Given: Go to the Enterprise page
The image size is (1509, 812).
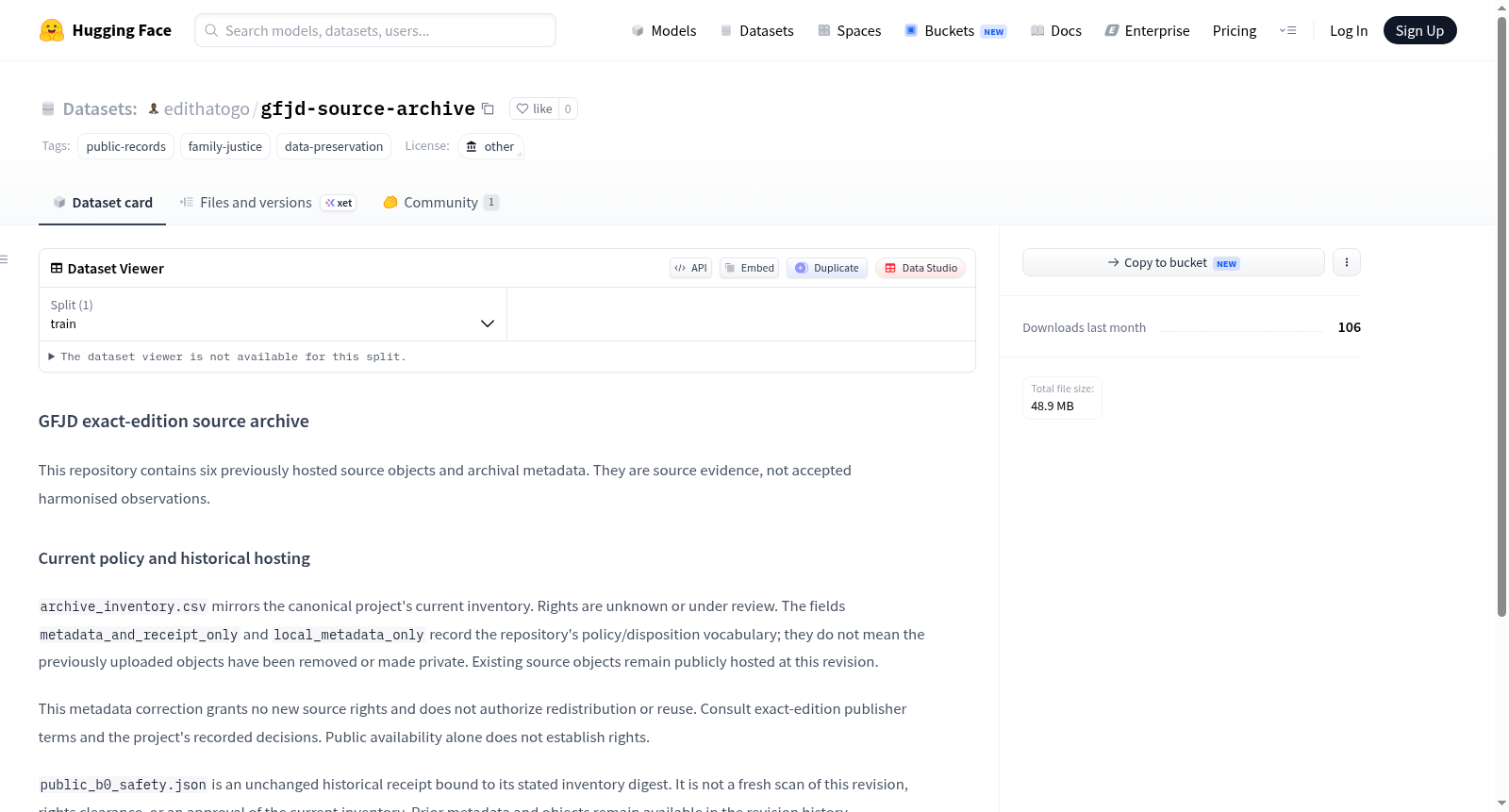Looking at the screenshot, I should pyautogui.click(x=1147, y=30).
